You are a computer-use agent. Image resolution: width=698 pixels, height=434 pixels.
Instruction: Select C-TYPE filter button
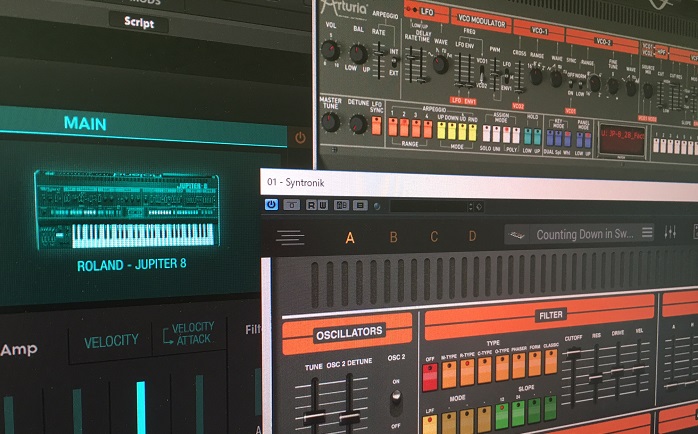click(484, 369)
